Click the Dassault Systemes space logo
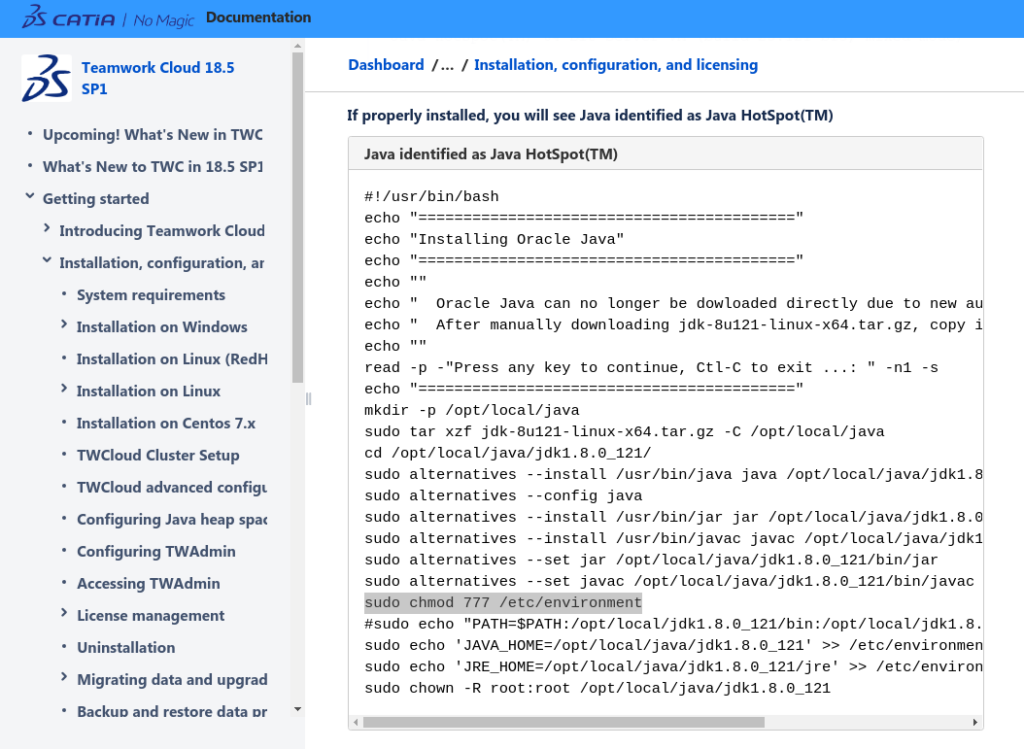 (x=46, y=78)
